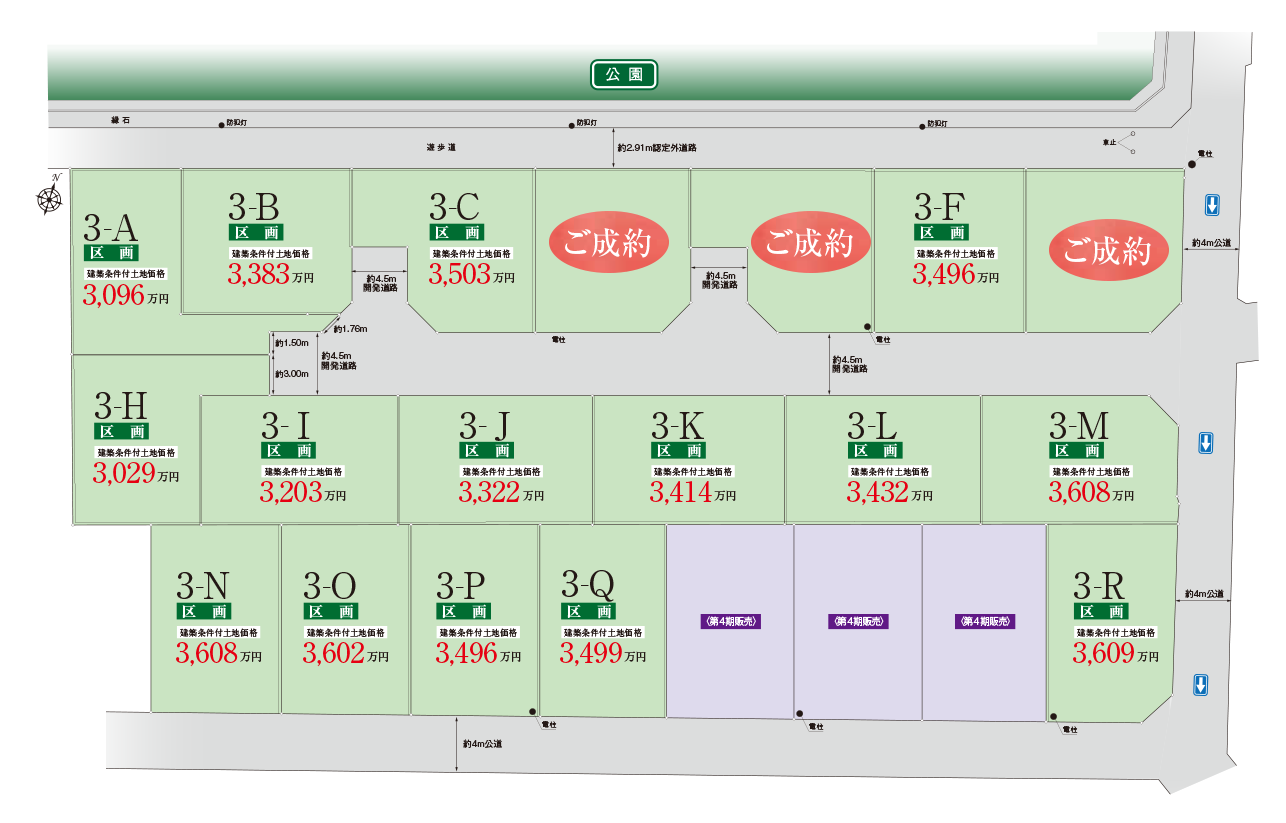
Task: Select lot heading 3-Q
Action: (x=588, y=583)
